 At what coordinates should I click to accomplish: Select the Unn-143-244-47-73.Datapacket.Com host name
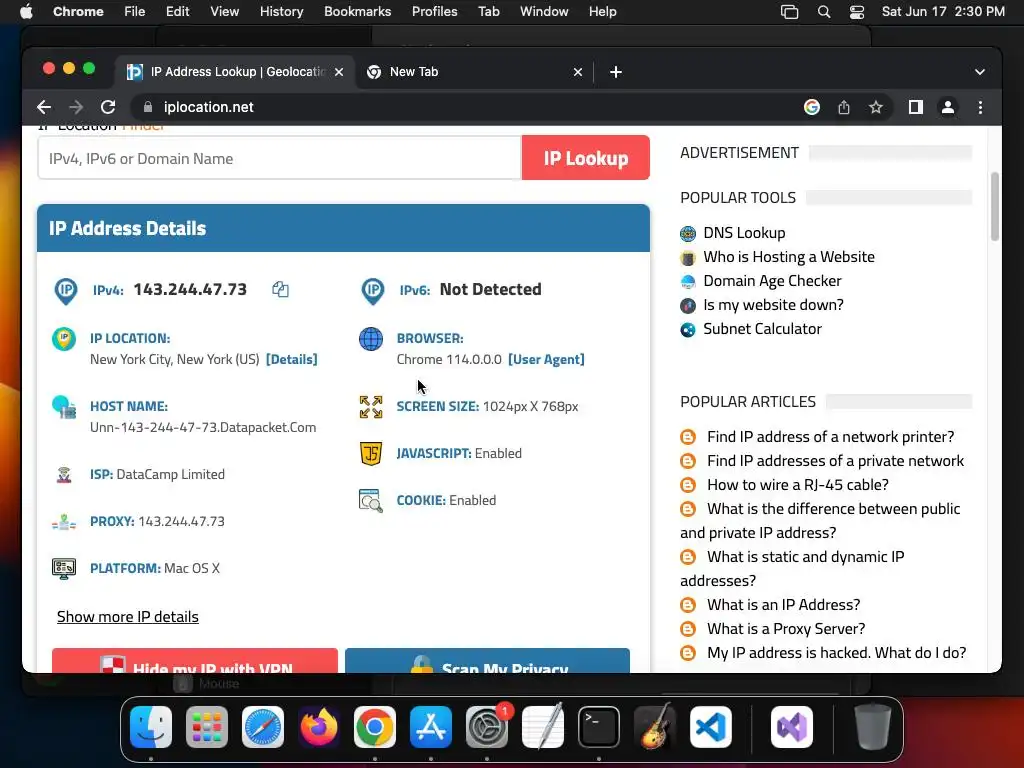(x=203, y=428)
